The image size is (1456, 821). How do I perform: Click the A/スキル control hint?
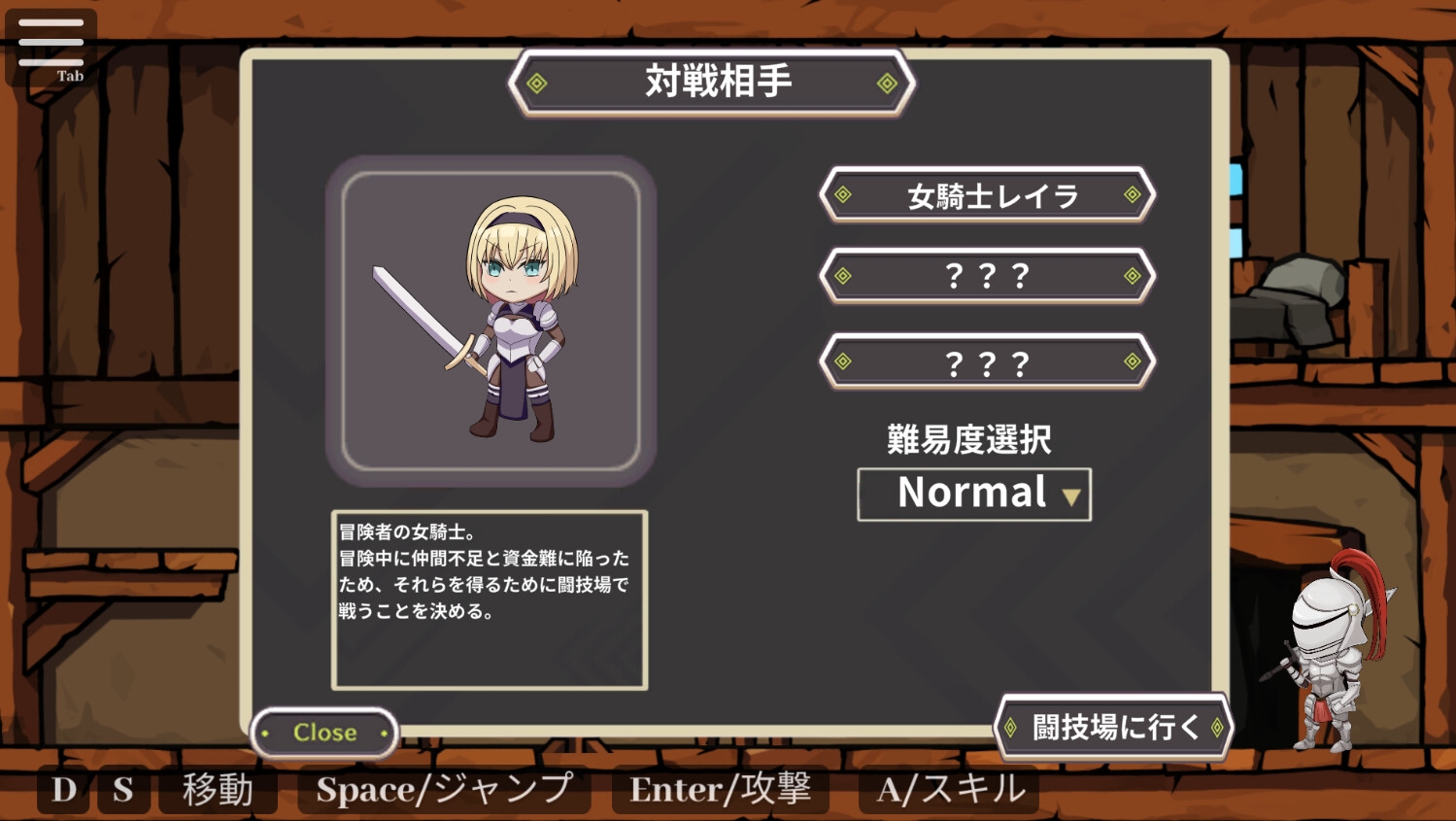click(950, 790)
